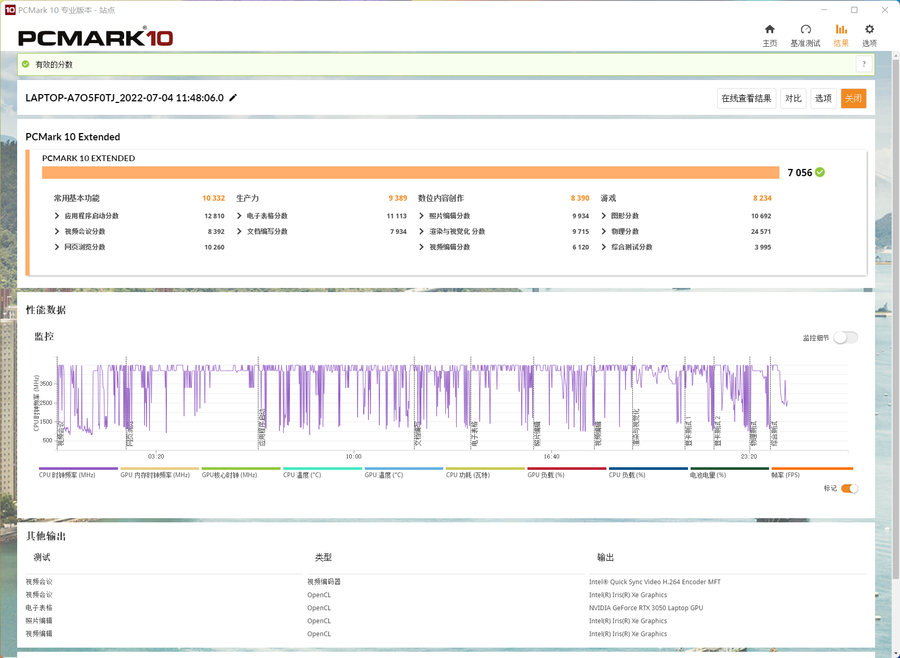Toggle the 监控细节 switch
This screenshot has width=900, height=658.
pyautogui.click(x=845, y=338)
